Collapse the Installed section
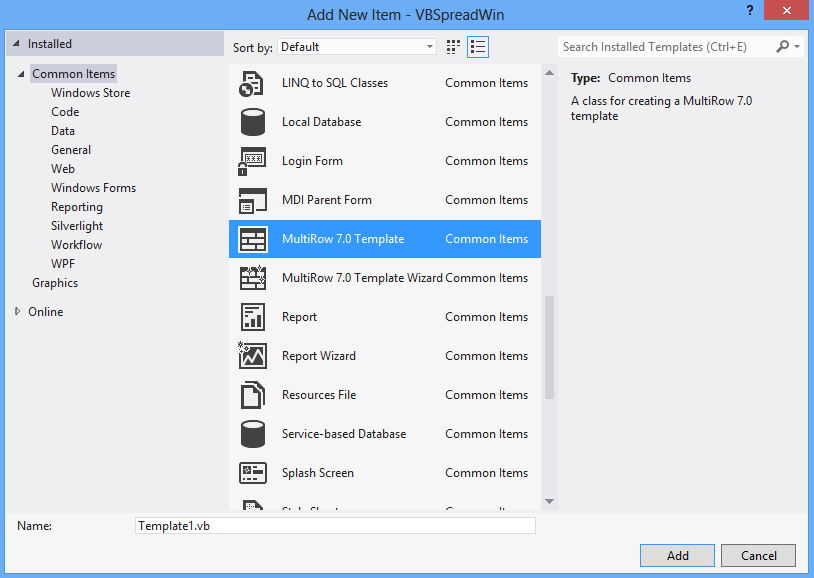The image size is (814, 578). click(17, 44)
